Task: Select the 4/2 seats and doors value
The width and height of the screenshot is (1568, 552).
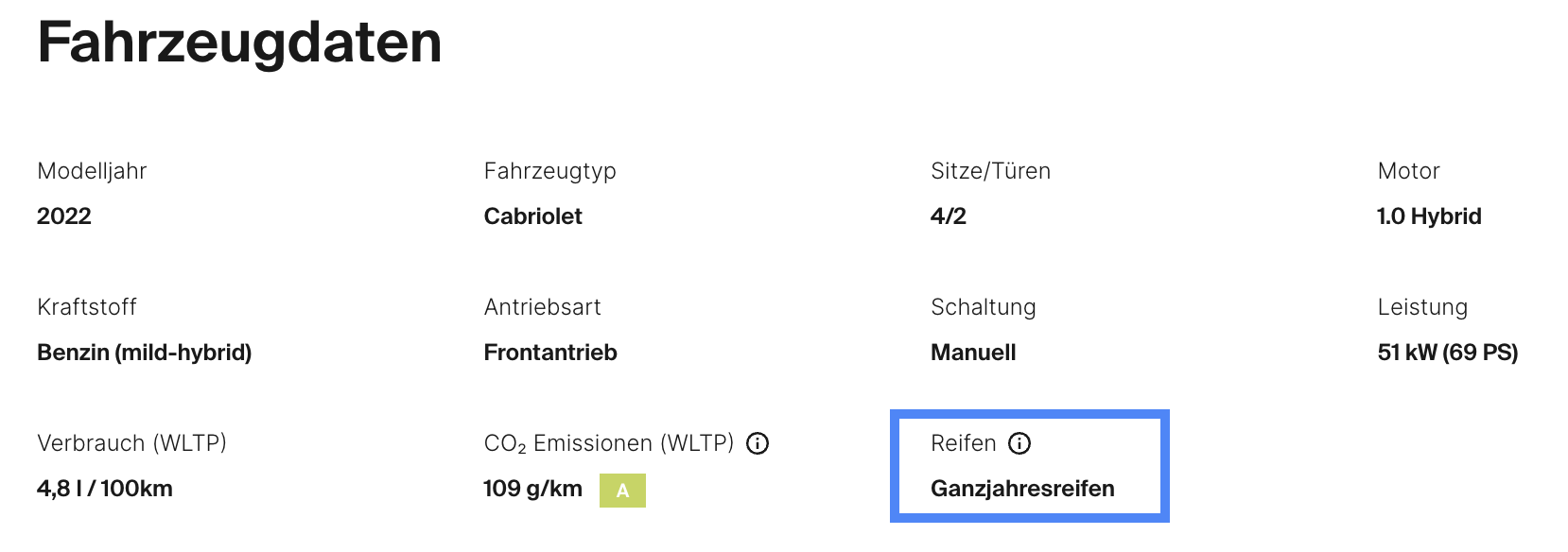Action: click(x=949, y=216)
